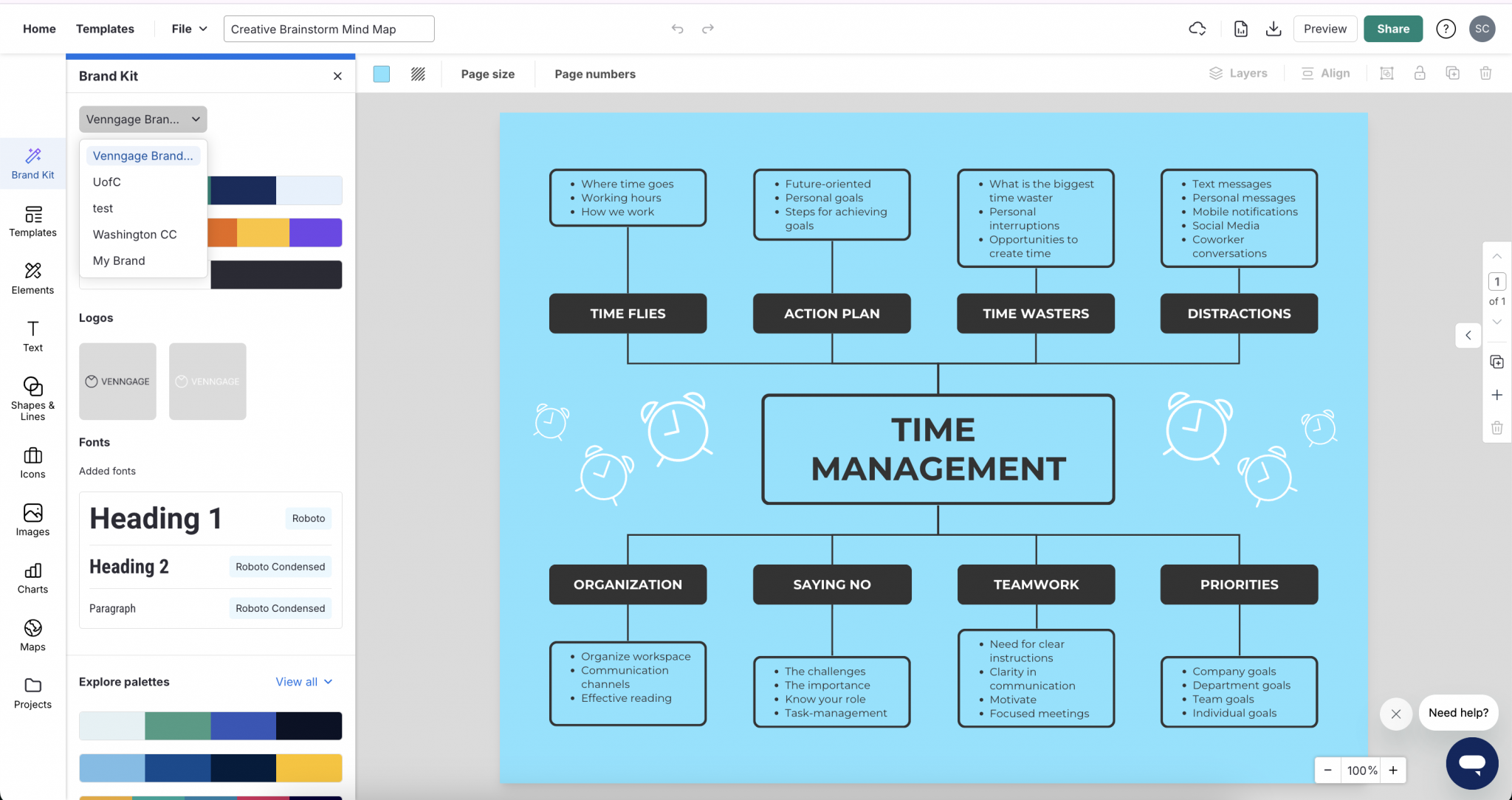Select the Shapes & Lines sidebar icon
1512x800 pixels.
32,399
